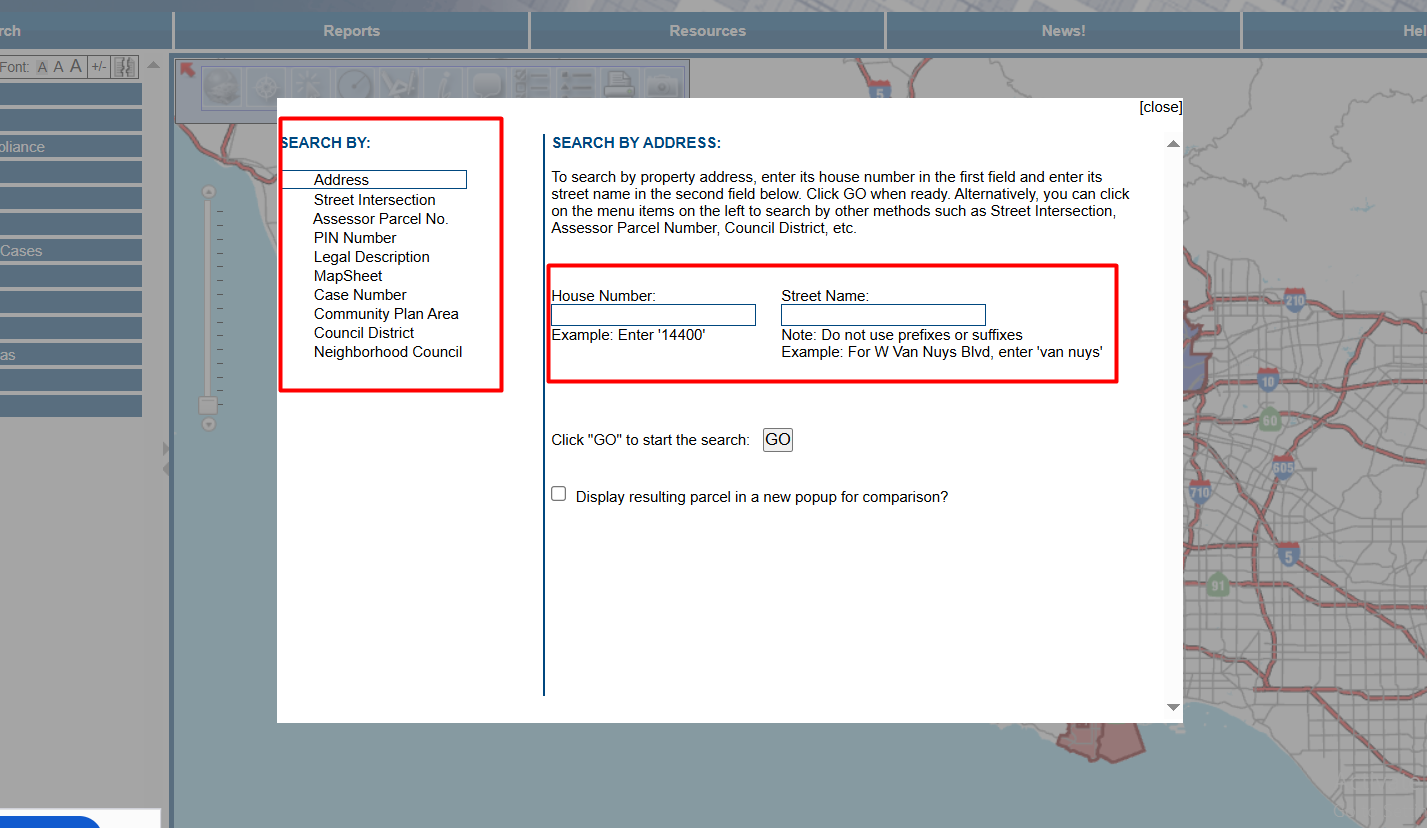Image resolution: width=1427 pixels, height=828 pixels.
Task: Click the zoom-in arrow above map slider
Action: tap(208, 192)
